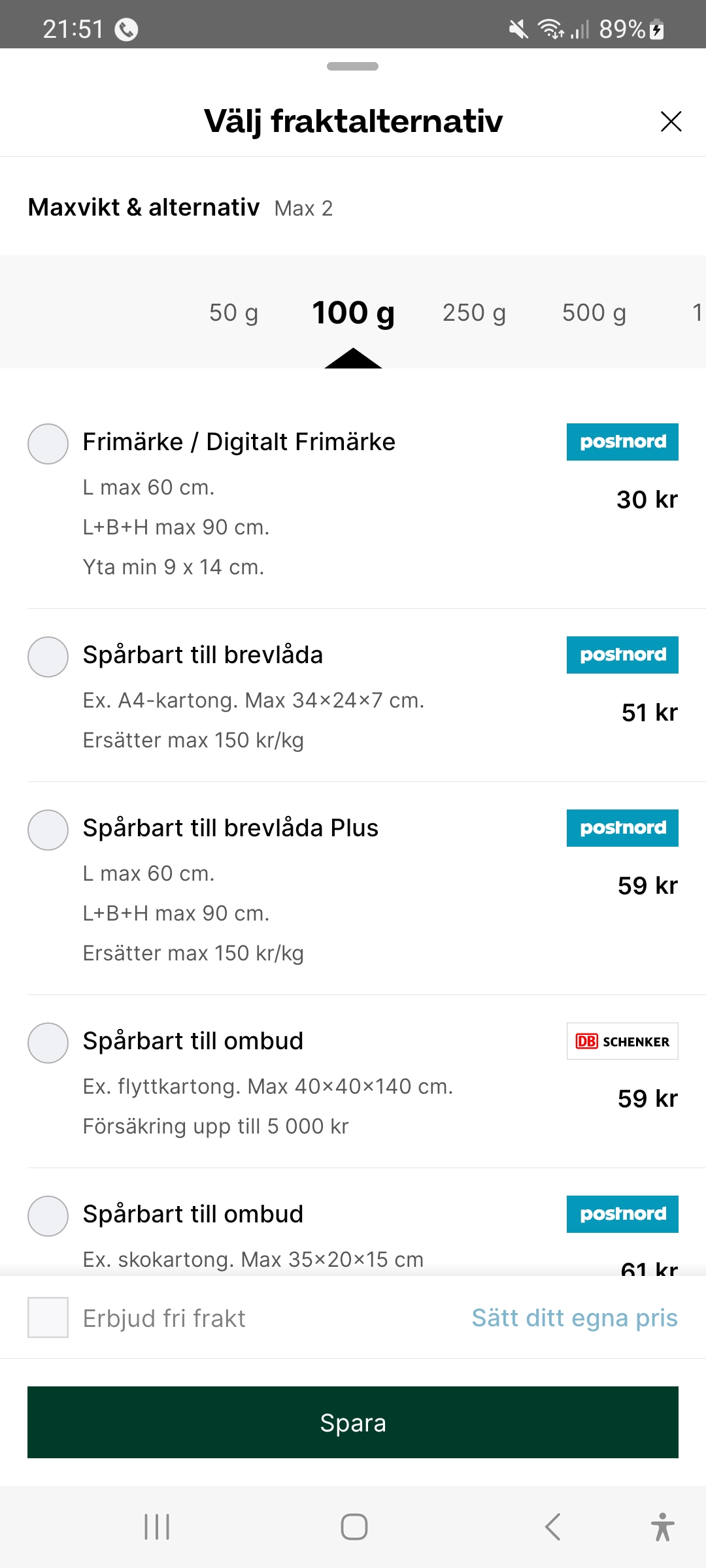This screenshot has width=706, height=1568.
Task: Select Spårbart till brevlåda Plus radio button
Action: (x=48, y=830)
